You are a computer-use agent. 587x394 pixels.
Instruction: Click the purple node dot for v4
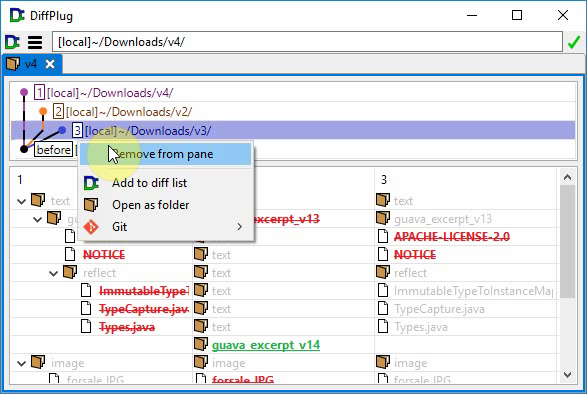24,92
